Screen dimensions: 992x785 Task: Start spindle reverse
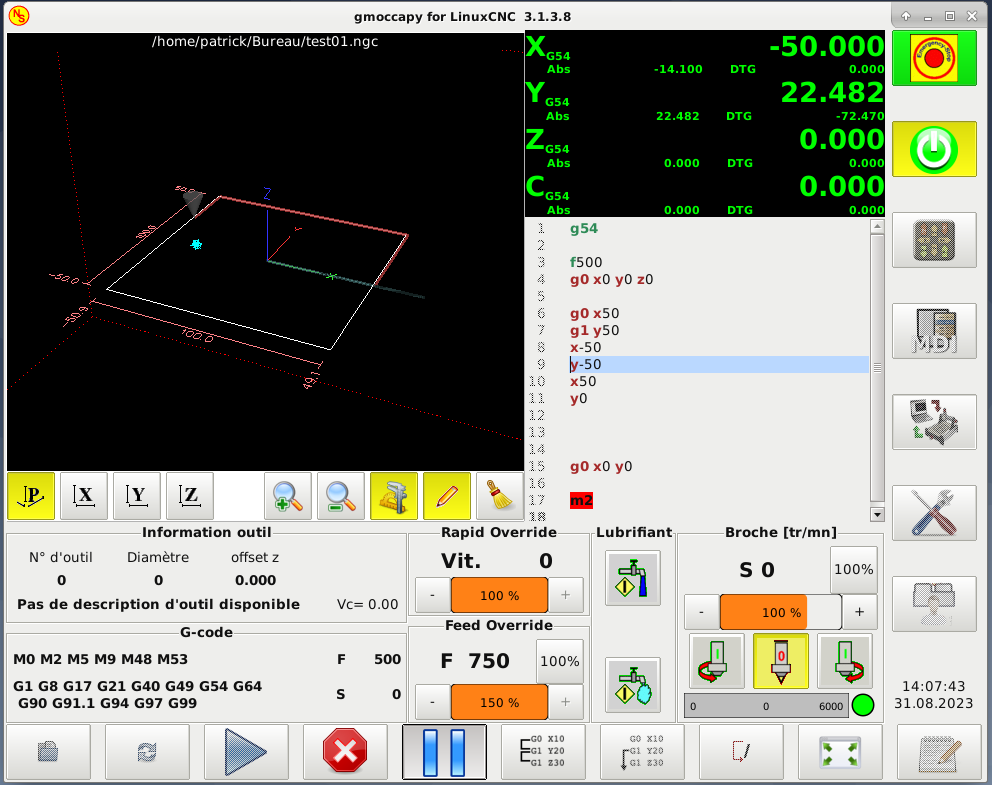pyautogui.click(x=717, y=661)
